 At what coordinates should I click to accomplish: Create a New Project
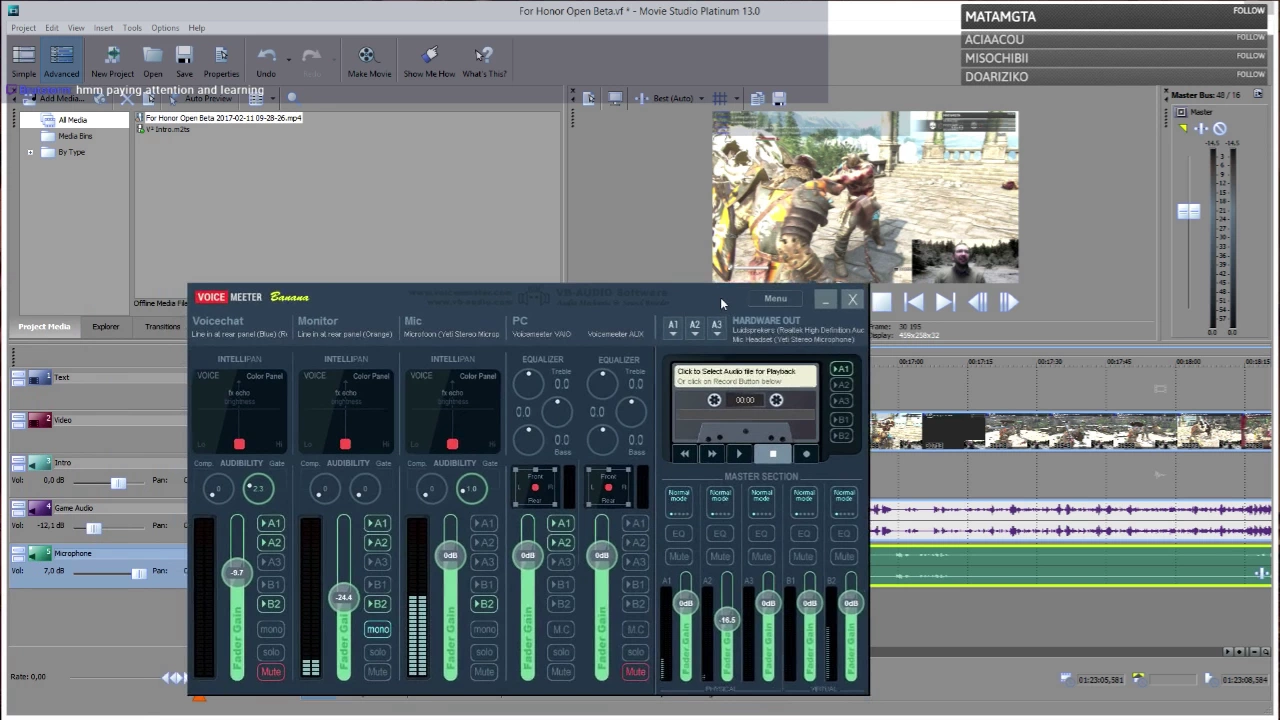tap(112, 62)
